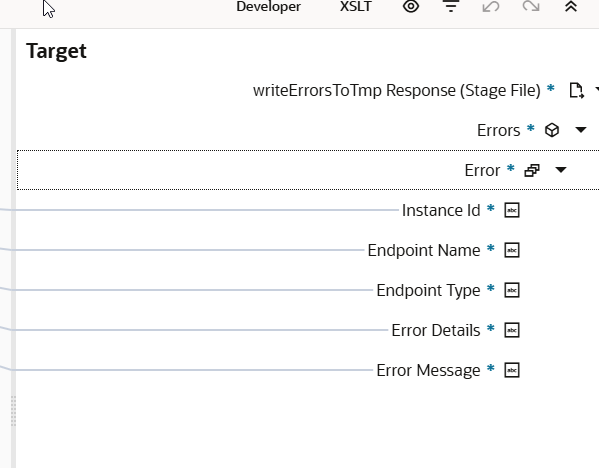Image resolution: width=599 pixels, height=468 pixels.
Task: Select writeErrorsToTmp Response (Stage File) node
Action: coord(397,91)
